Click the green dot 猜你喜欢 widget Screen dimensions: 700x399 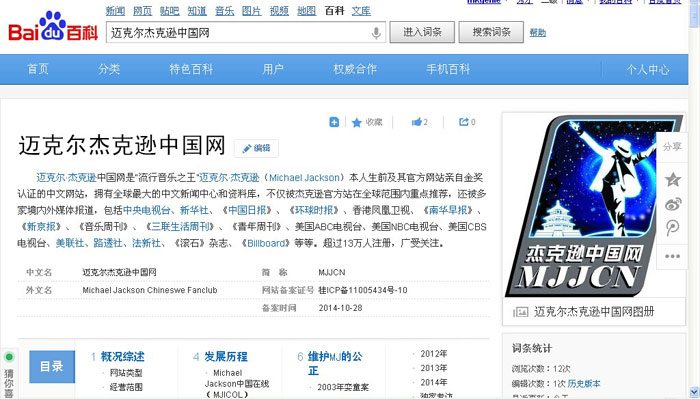[9, 357]
